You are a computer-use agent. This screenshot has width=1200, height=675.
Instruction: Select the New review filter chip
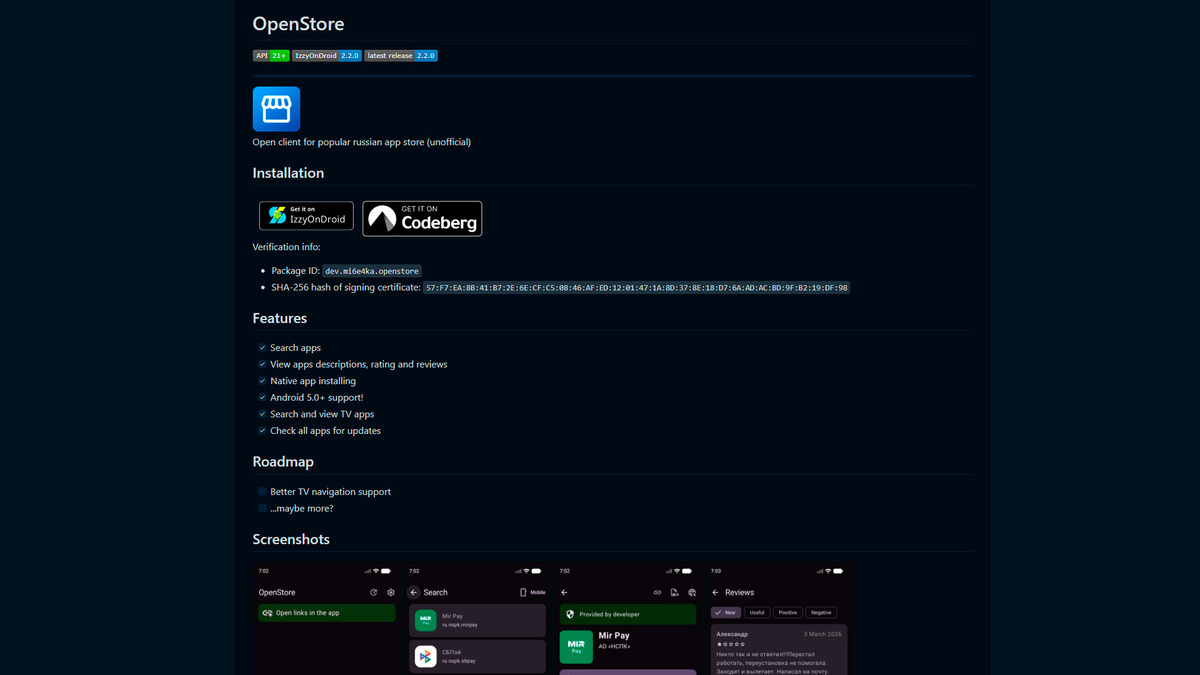pyautogui.click(x=726, y=613)
